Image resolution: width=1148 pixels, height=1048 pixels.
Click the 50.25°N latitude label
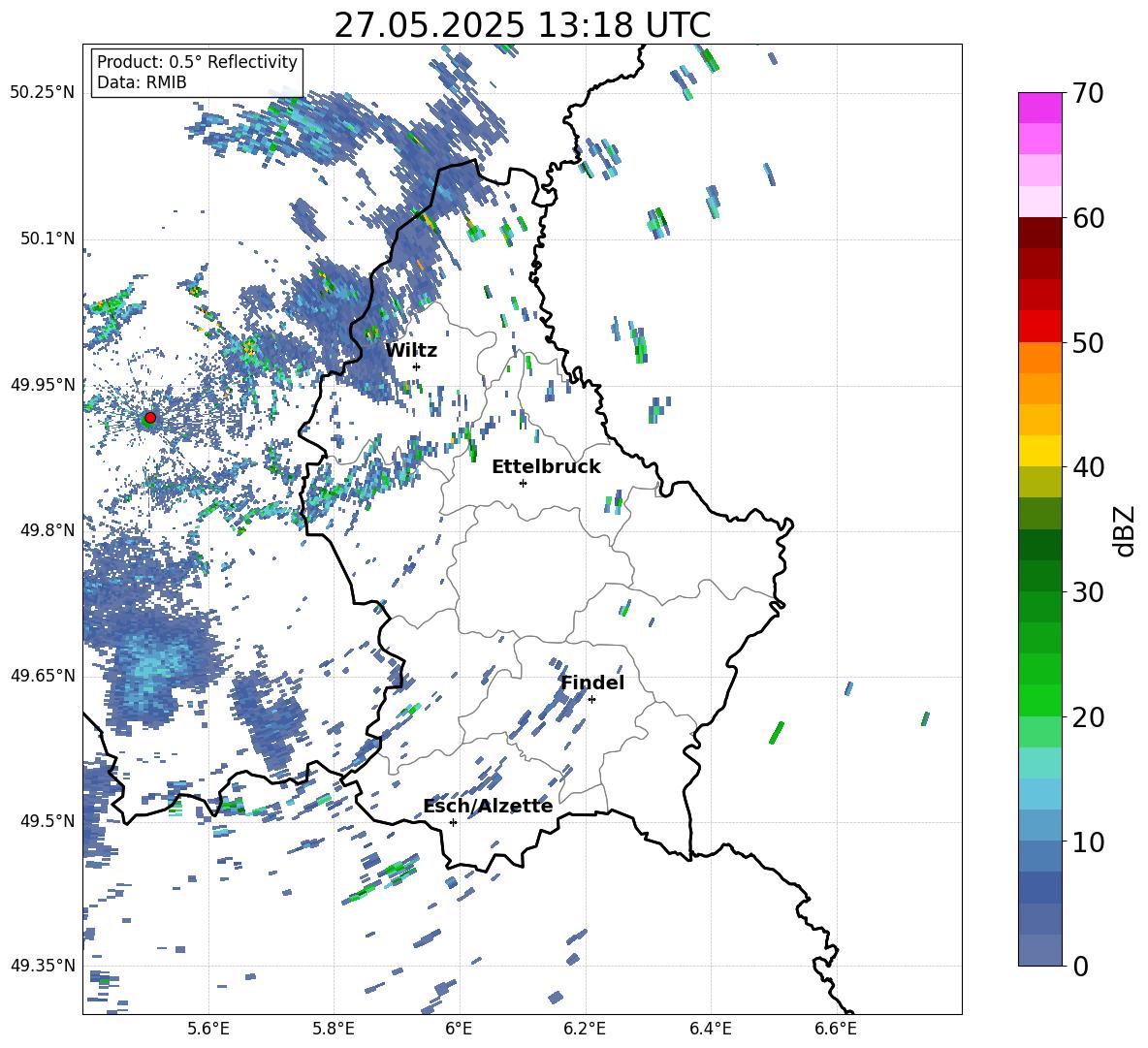coord(43,93)
